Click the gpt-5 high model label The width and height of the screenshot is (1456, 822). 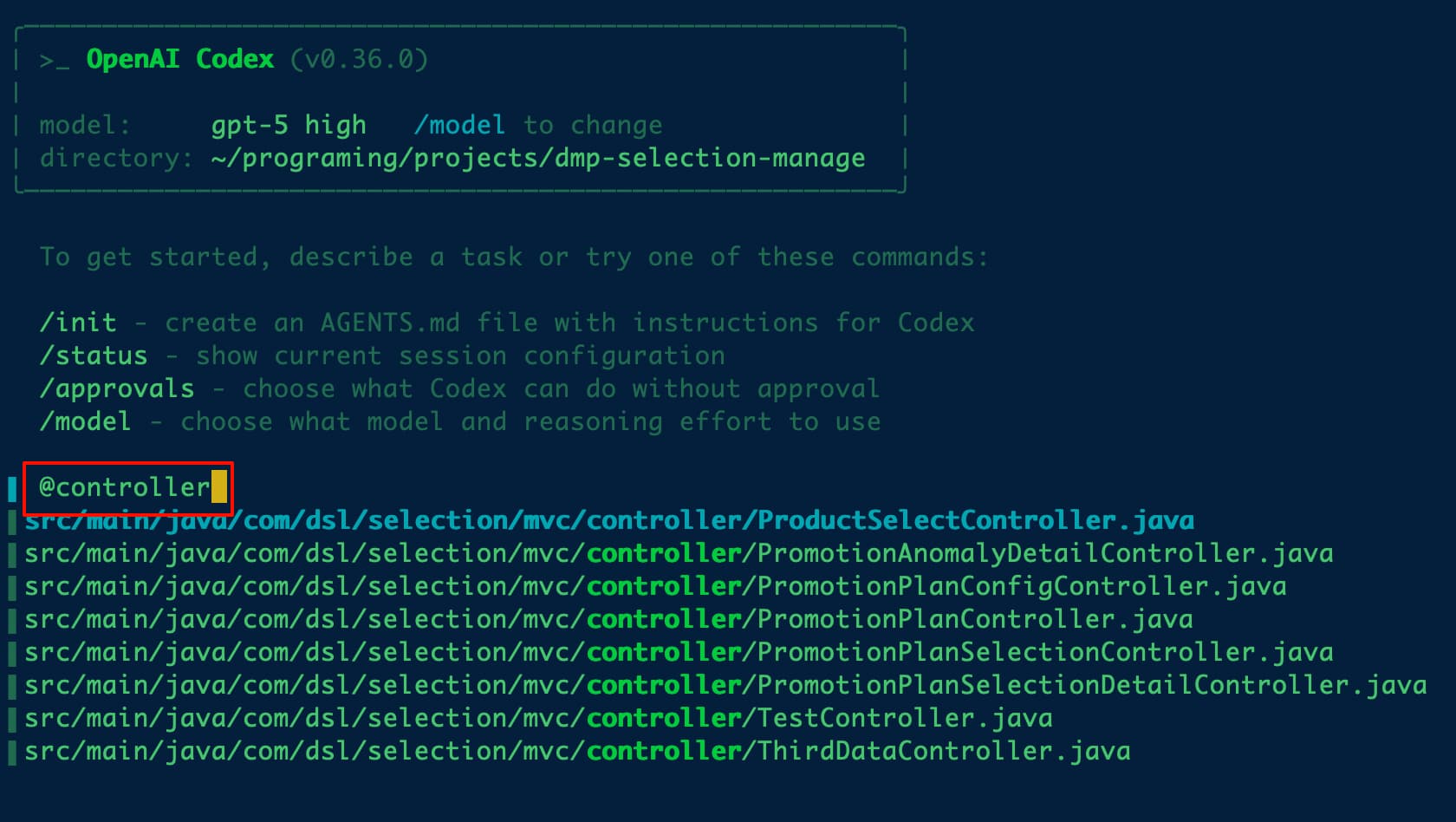(x=289, y=125)
